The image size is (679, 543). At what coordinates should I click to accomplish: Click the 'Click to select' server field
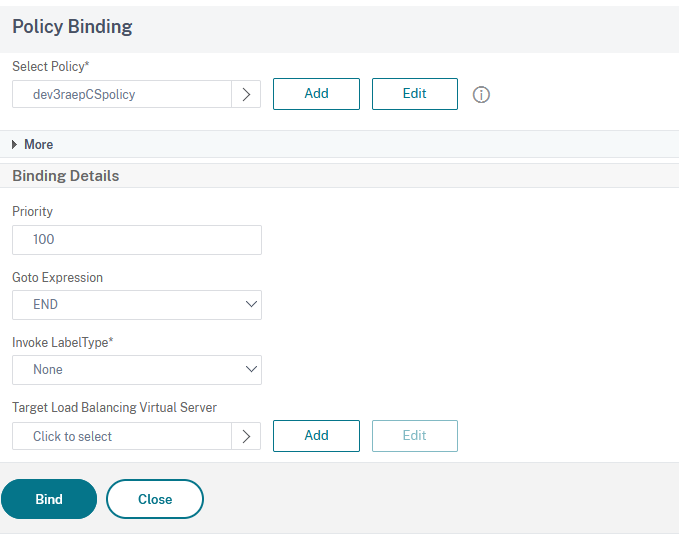[x=122, y=436]
